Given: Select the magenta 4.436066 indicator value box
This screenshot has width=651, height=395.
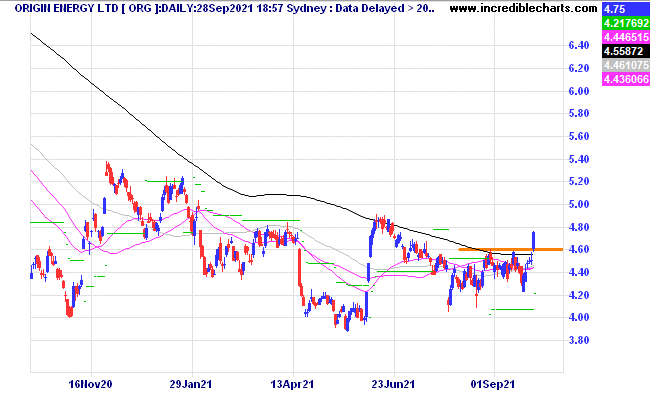Looking at the screenshot, I should coord(625,79).
